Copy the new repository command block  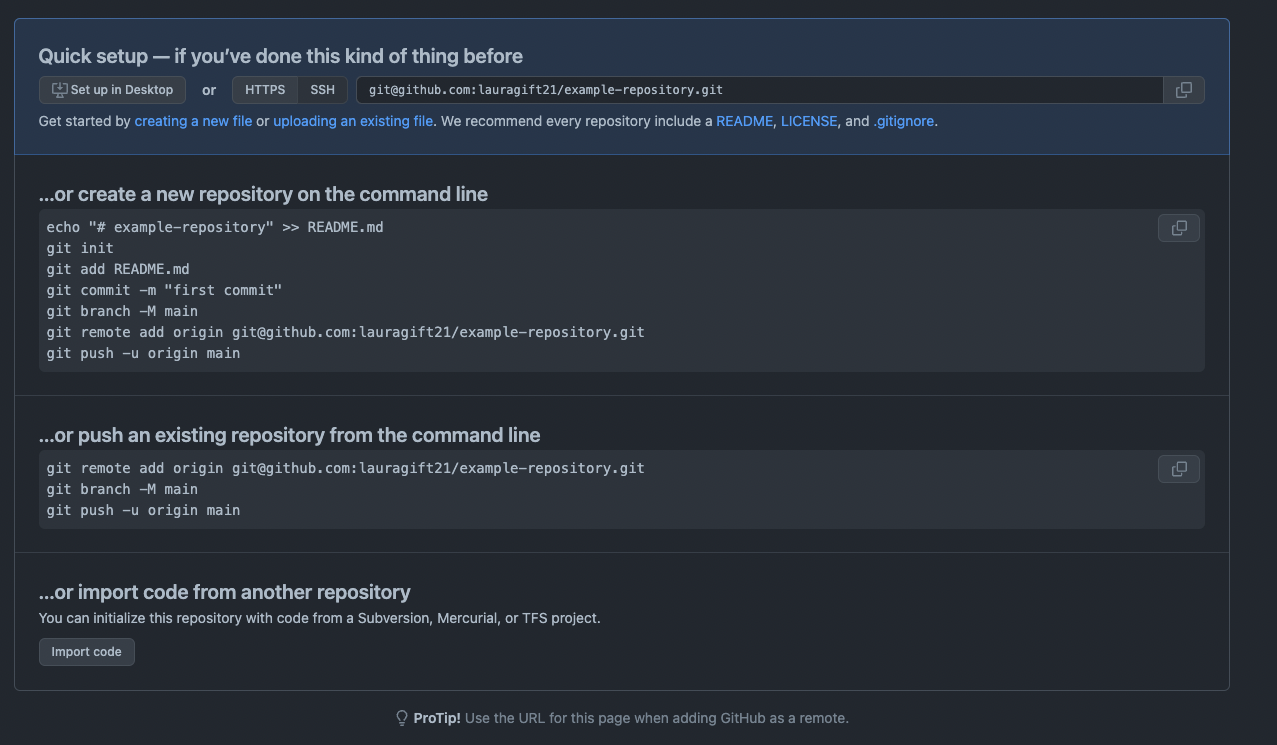click(x=1178, y=228)
